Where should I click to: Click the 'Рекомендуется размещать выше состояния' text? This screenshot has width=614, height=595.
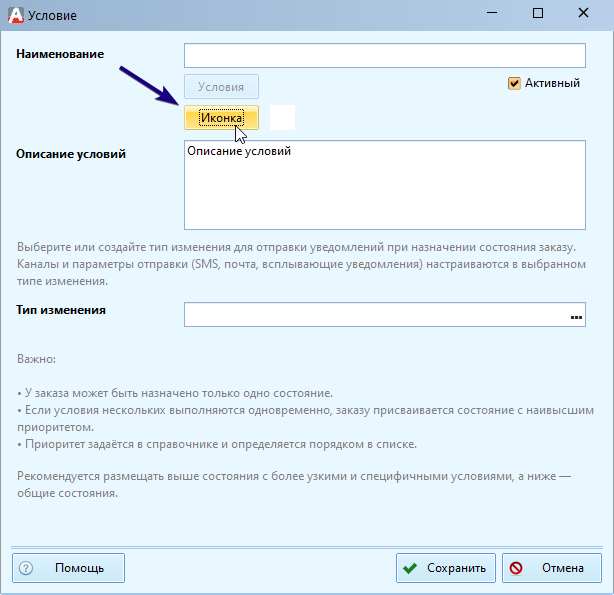tap(294, 485)
